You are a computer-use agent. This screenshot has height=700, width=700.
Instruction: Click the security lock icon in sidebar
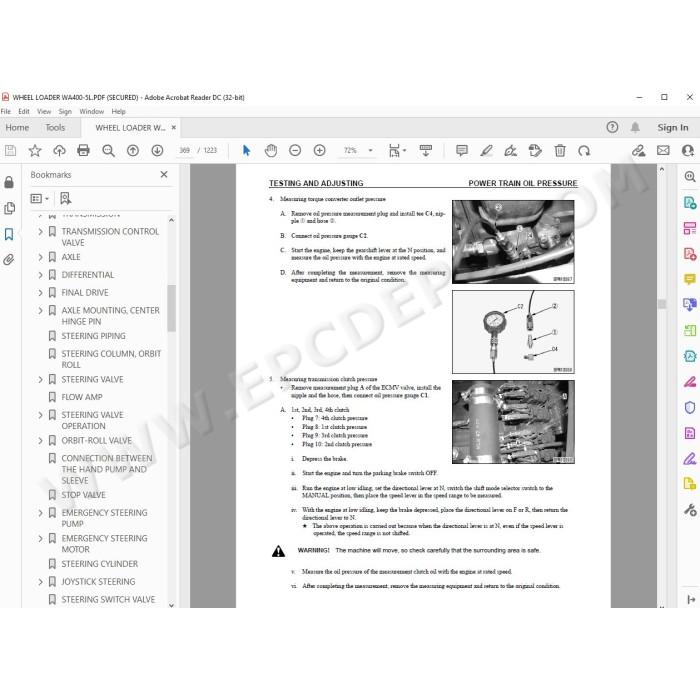[9, 182]
